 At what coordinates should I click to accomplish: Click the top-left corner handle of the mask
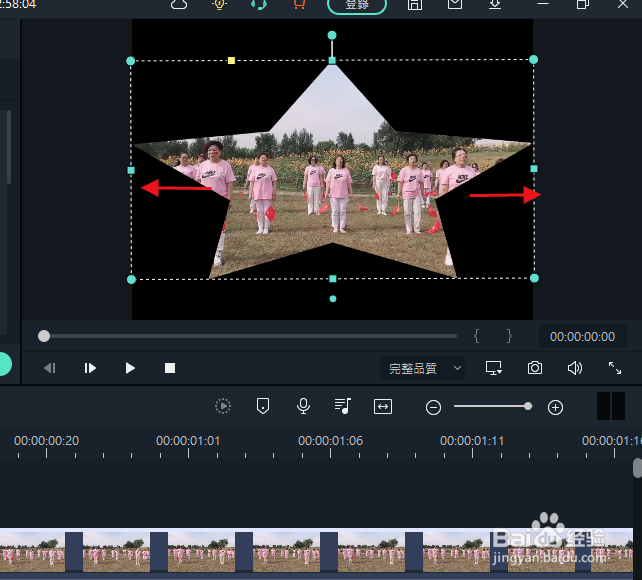(x=131, y=61)
